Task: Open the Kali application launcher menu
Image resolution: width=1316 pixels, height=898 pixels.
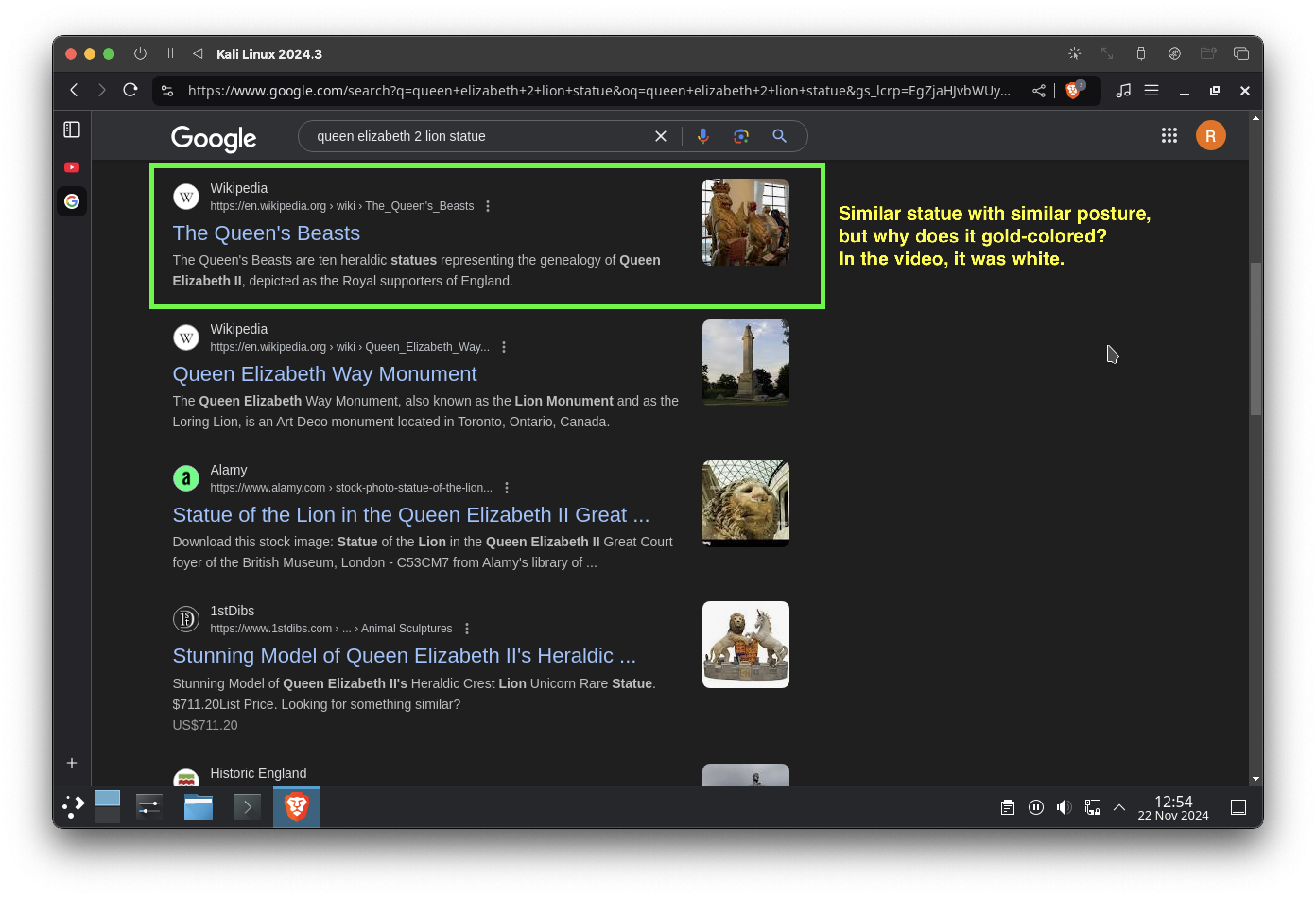Action: [72, 807]
